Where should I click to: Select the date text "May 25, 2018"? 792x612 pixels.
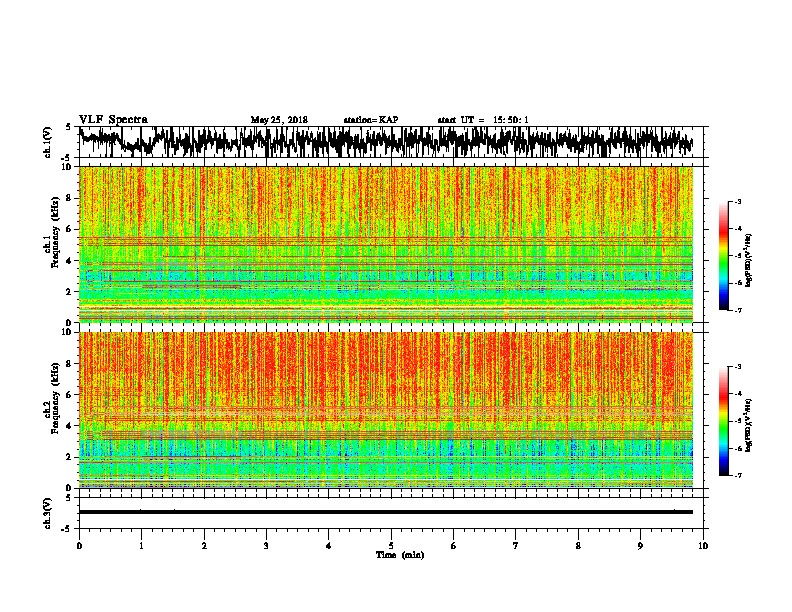279,120
